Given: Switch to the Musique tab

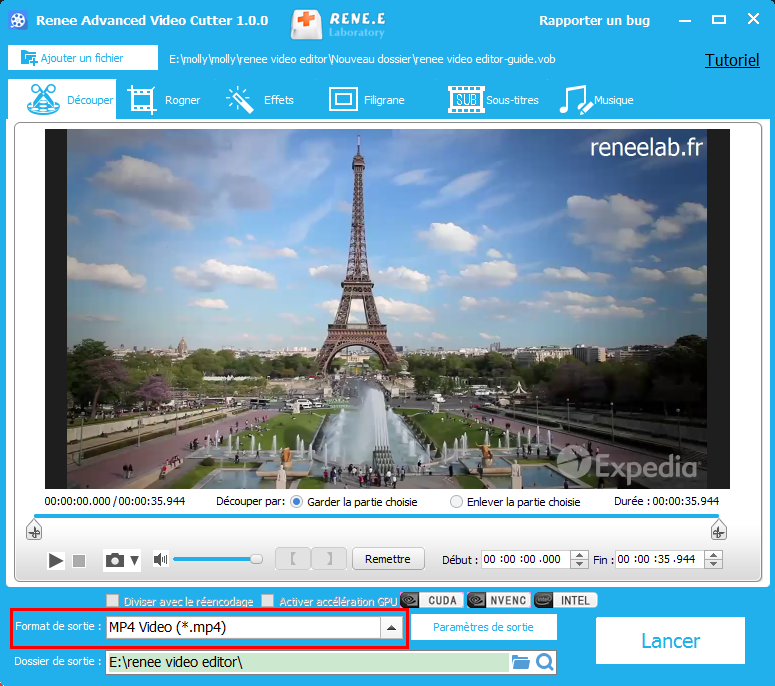Looking at the screenshot, I should (596, 100).
